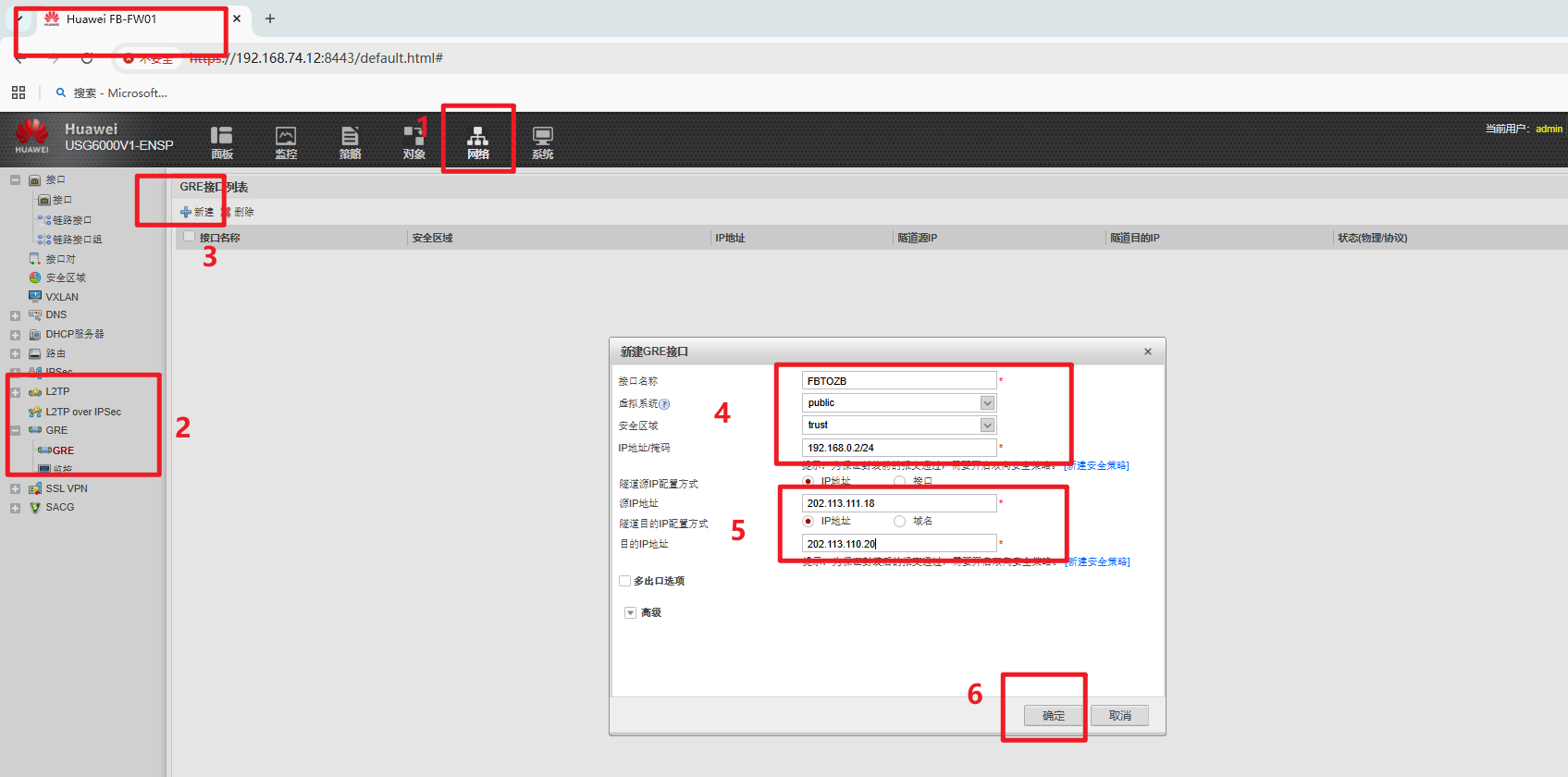
Task: Expand the 高级 advanced section
Action: [631, 612]
